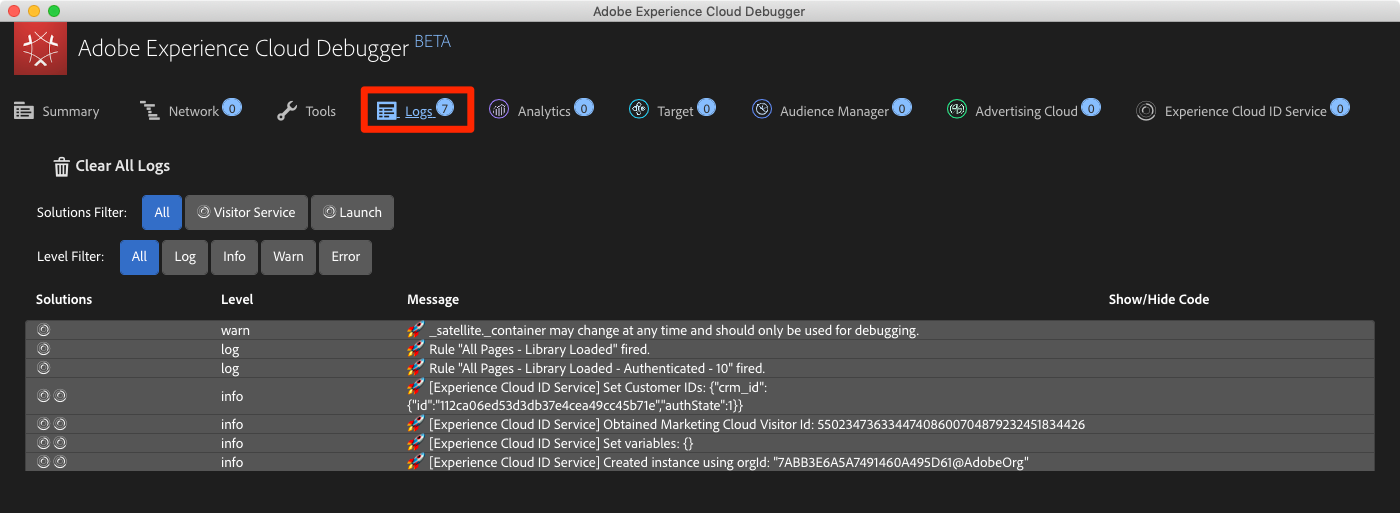Click Clear All Logs
Image resolution: width=1400 pixels, height=513 pixels.
click(112, 166)
